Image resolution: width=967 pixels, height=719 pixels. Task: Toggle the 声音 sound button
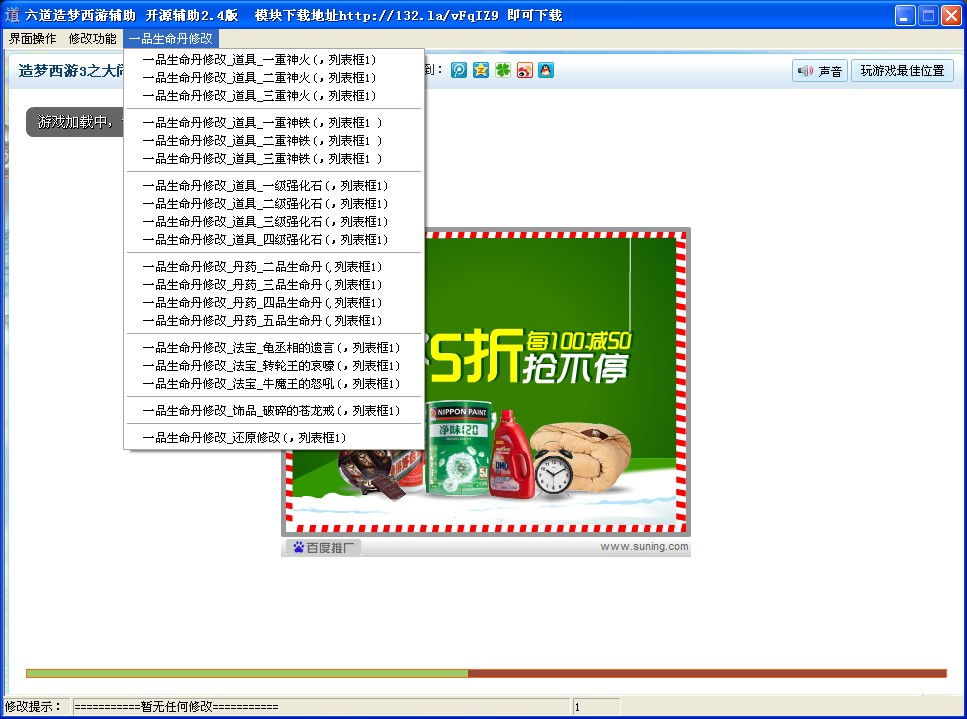tap(820, 71)
